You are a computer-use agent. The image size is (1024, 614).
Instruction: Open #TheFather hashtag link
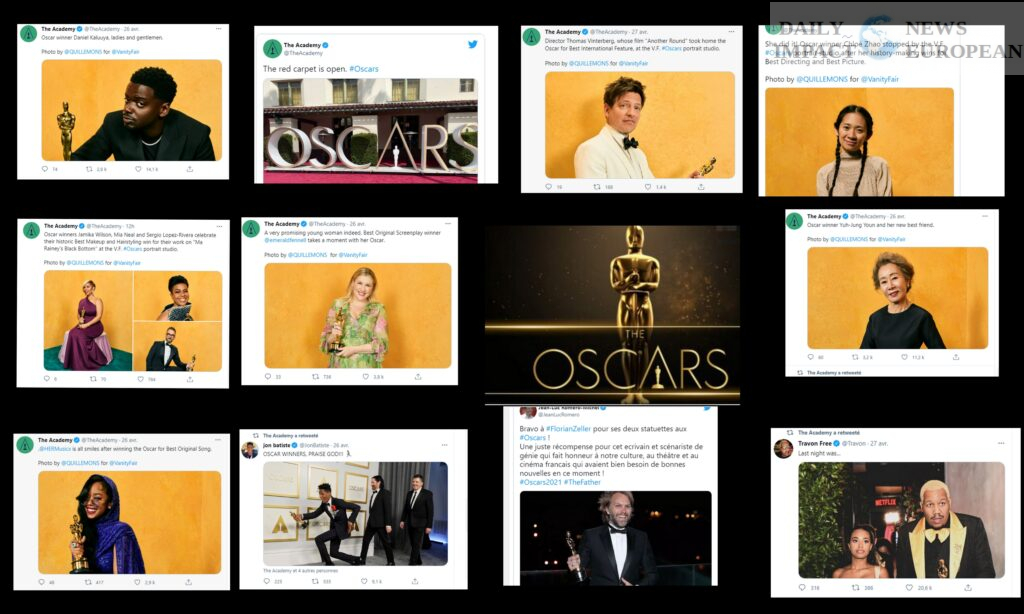[582, 482]
